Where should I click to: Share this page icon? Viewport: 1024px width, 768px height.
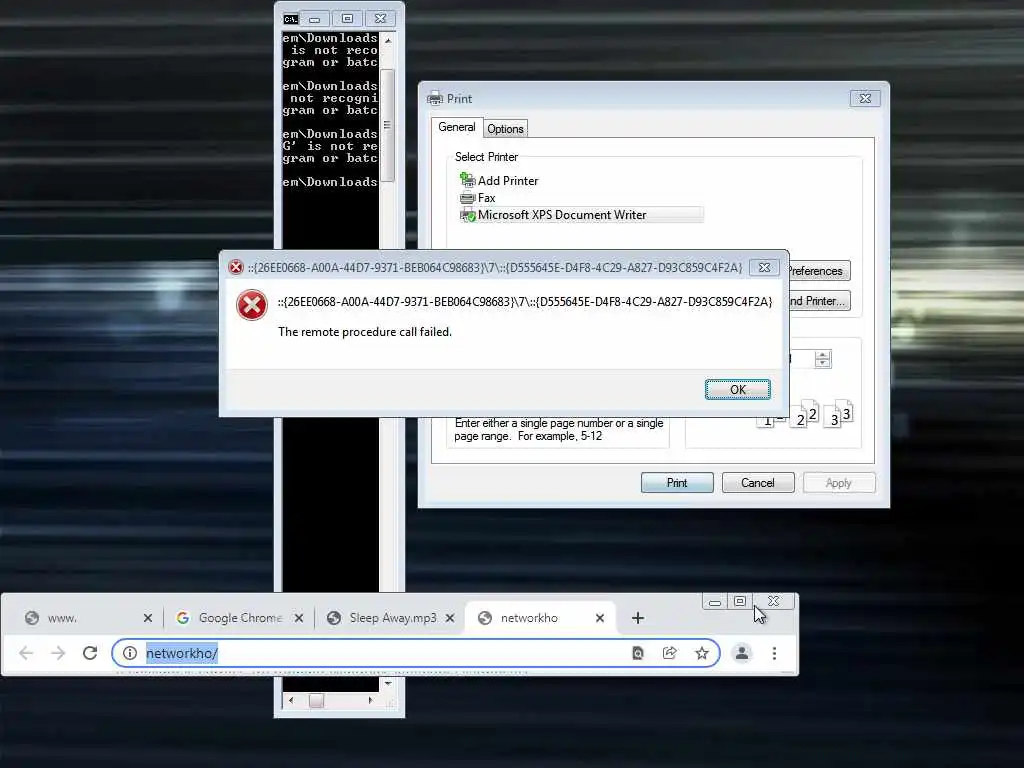point(669,653)
